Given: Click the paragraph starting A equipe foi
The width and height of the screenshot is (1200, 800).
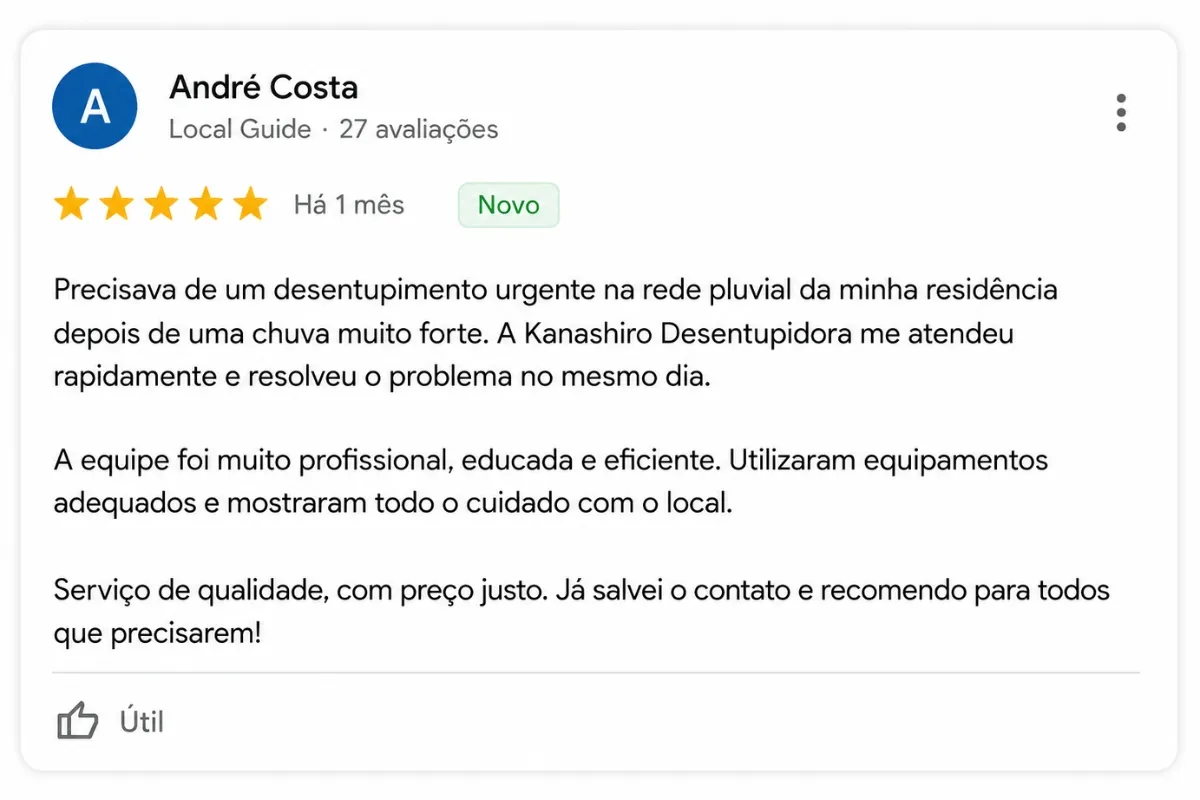Looking at the screenshot, I should (551, 481).
